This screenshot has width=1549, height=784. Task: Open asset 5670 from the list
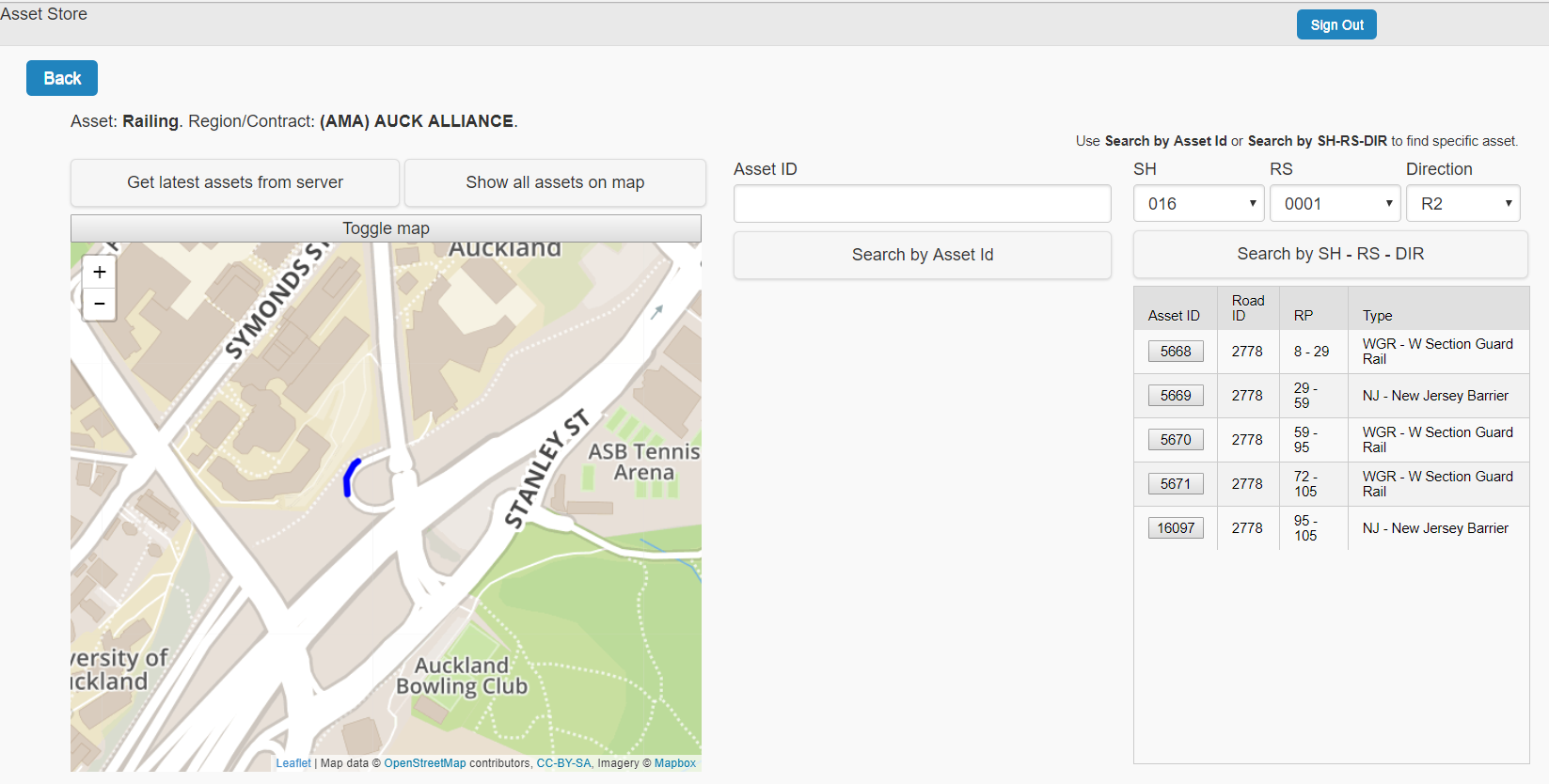click(1175, 440)
